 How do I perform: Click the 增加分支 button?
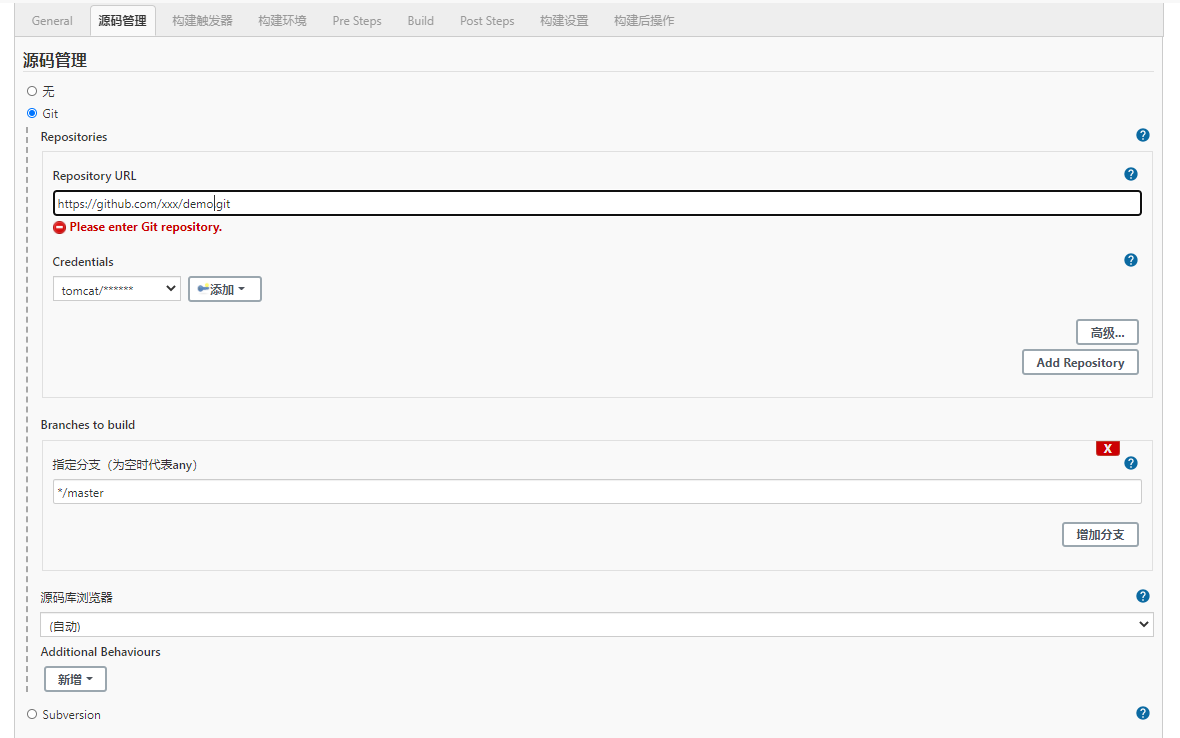pyautogui.click(x=1099, y=534)
